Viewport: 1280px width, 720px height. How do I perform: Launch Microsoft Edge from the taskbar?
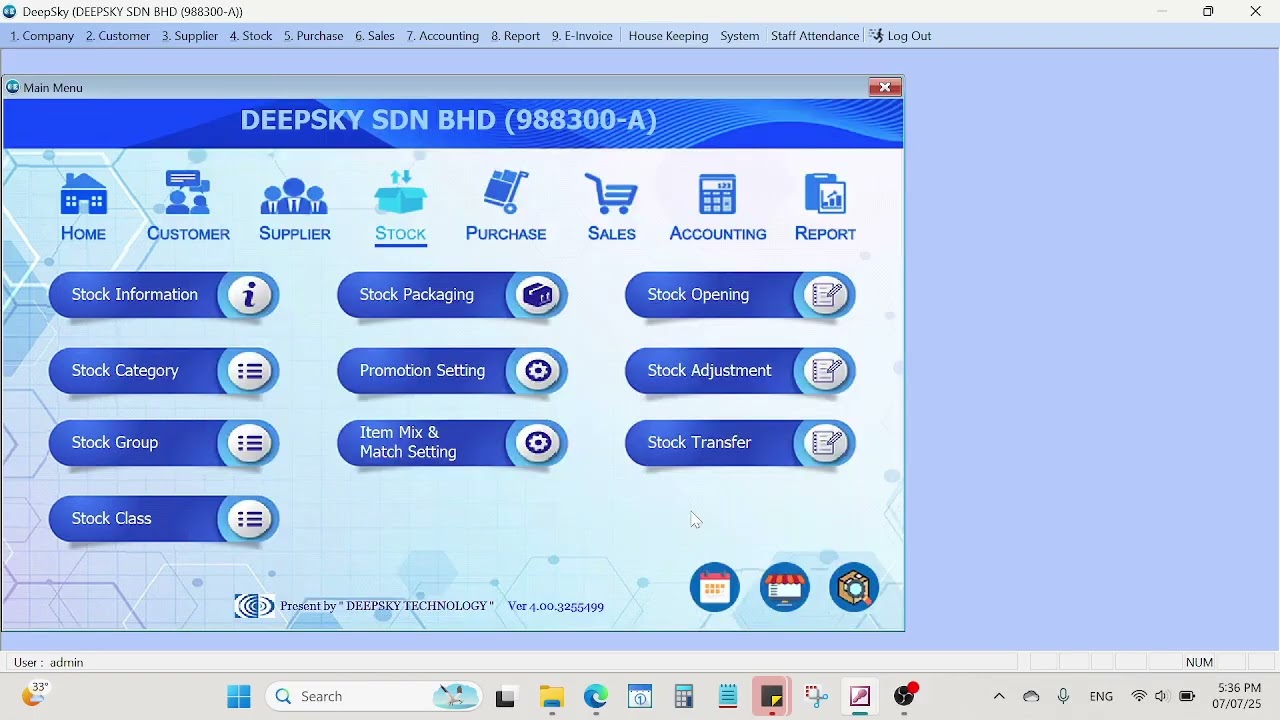coord(596,697)
